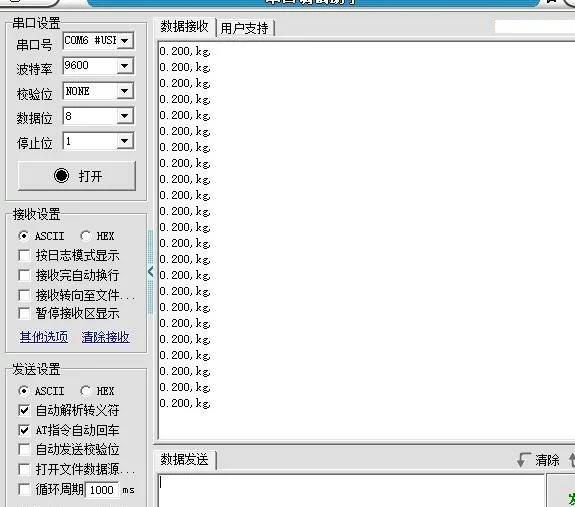
Task: Toggle 暂停接收区显示 checkbox
Action: pyautogui.click(x=24, y=313)
